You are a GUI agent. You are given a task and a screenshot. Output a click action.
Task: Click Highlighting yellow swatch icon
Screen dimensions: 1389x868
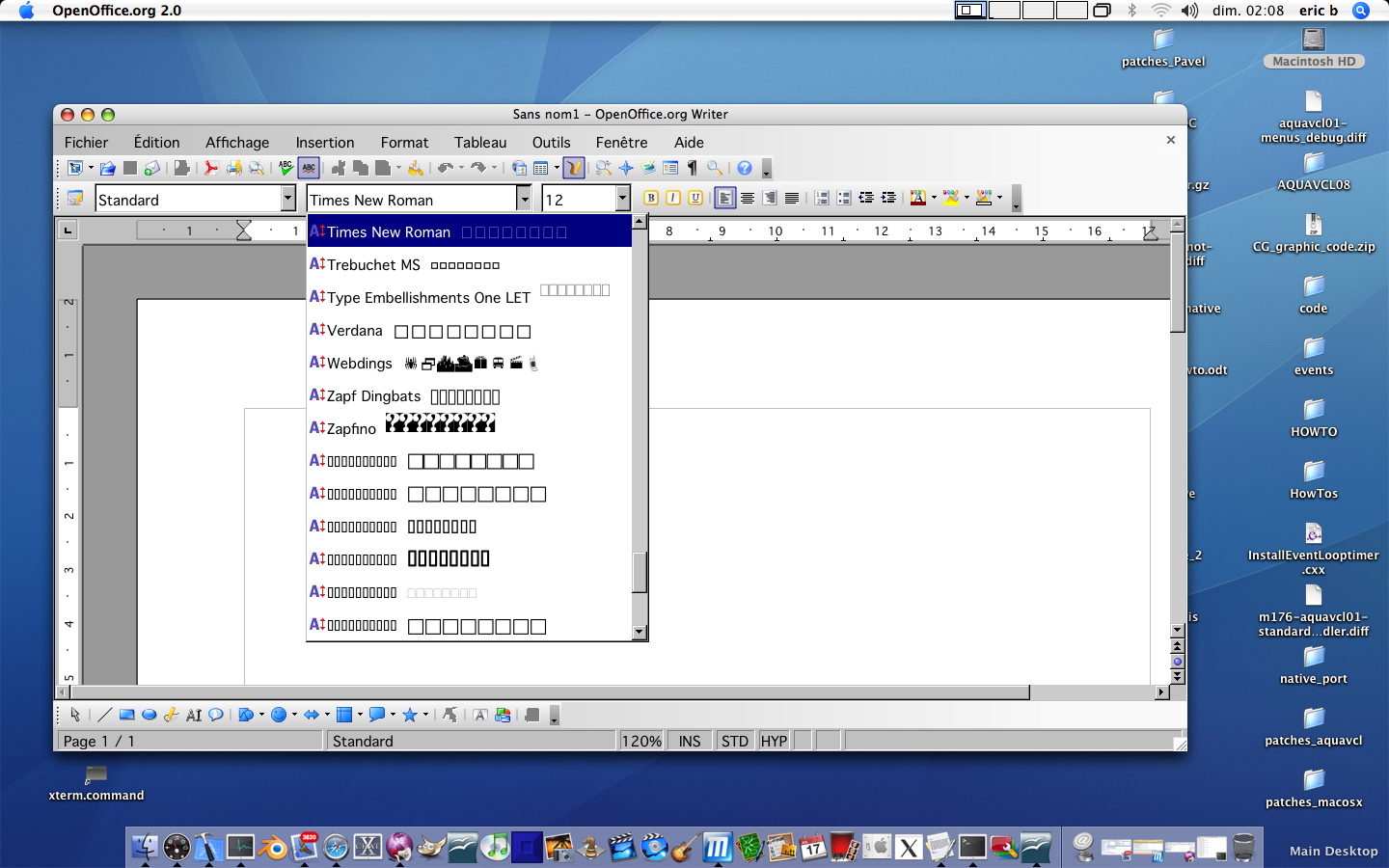click(951, 198)
